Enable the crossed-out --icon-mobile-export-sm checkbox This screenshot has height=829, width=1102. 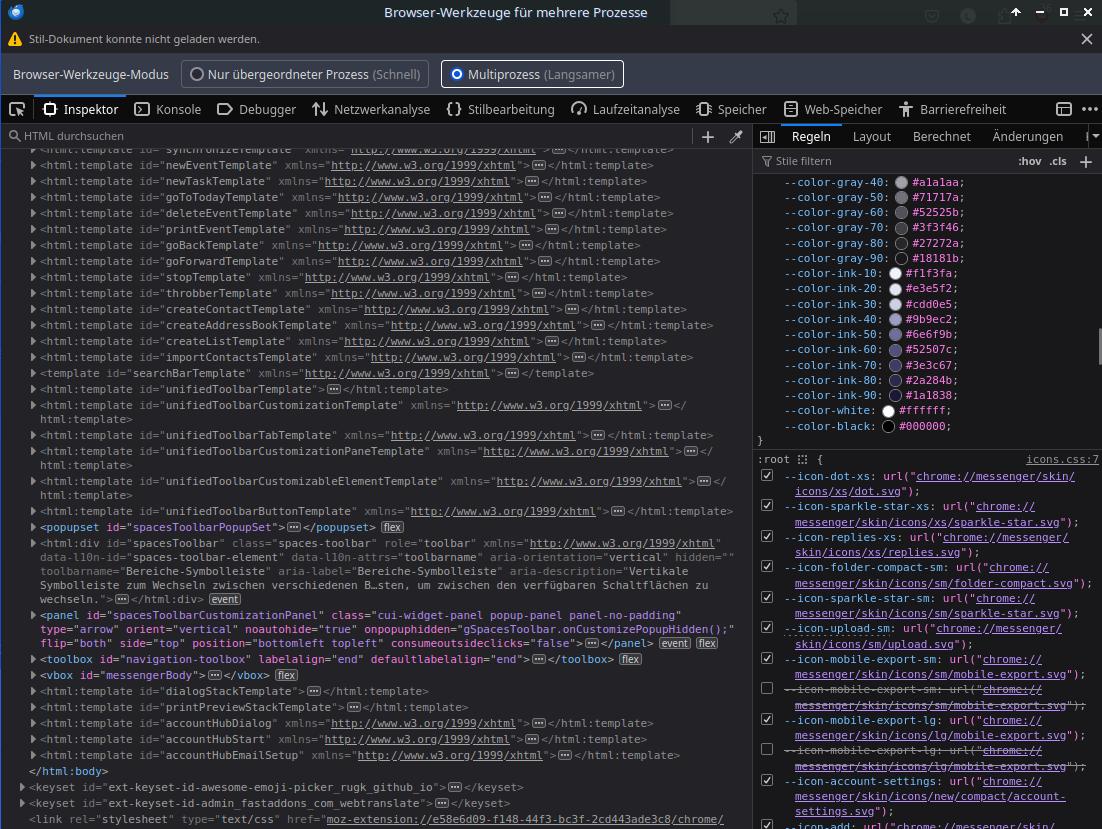coord(767,689)
